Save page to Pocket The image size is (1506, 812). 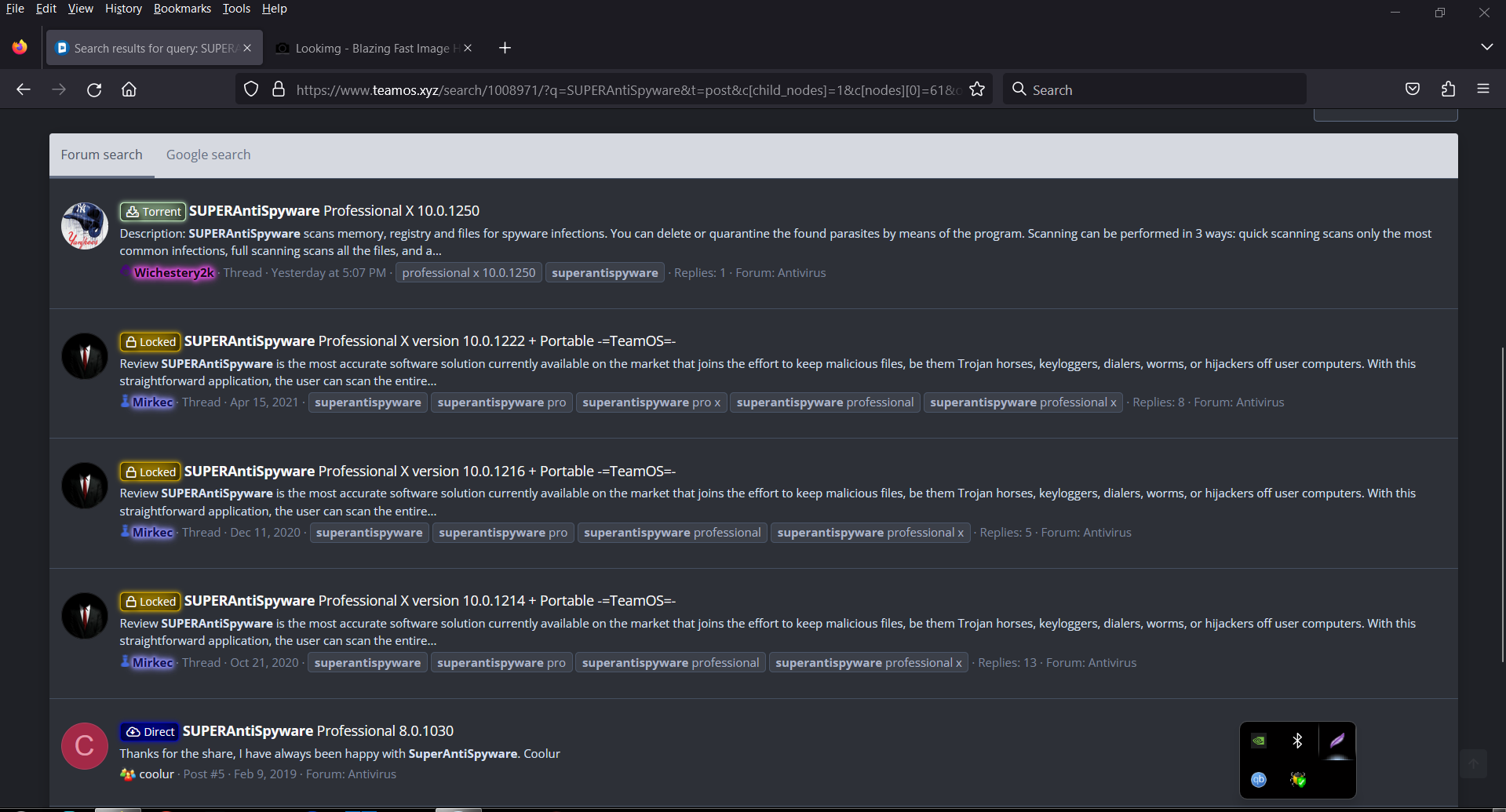(x=1413, y=89)
